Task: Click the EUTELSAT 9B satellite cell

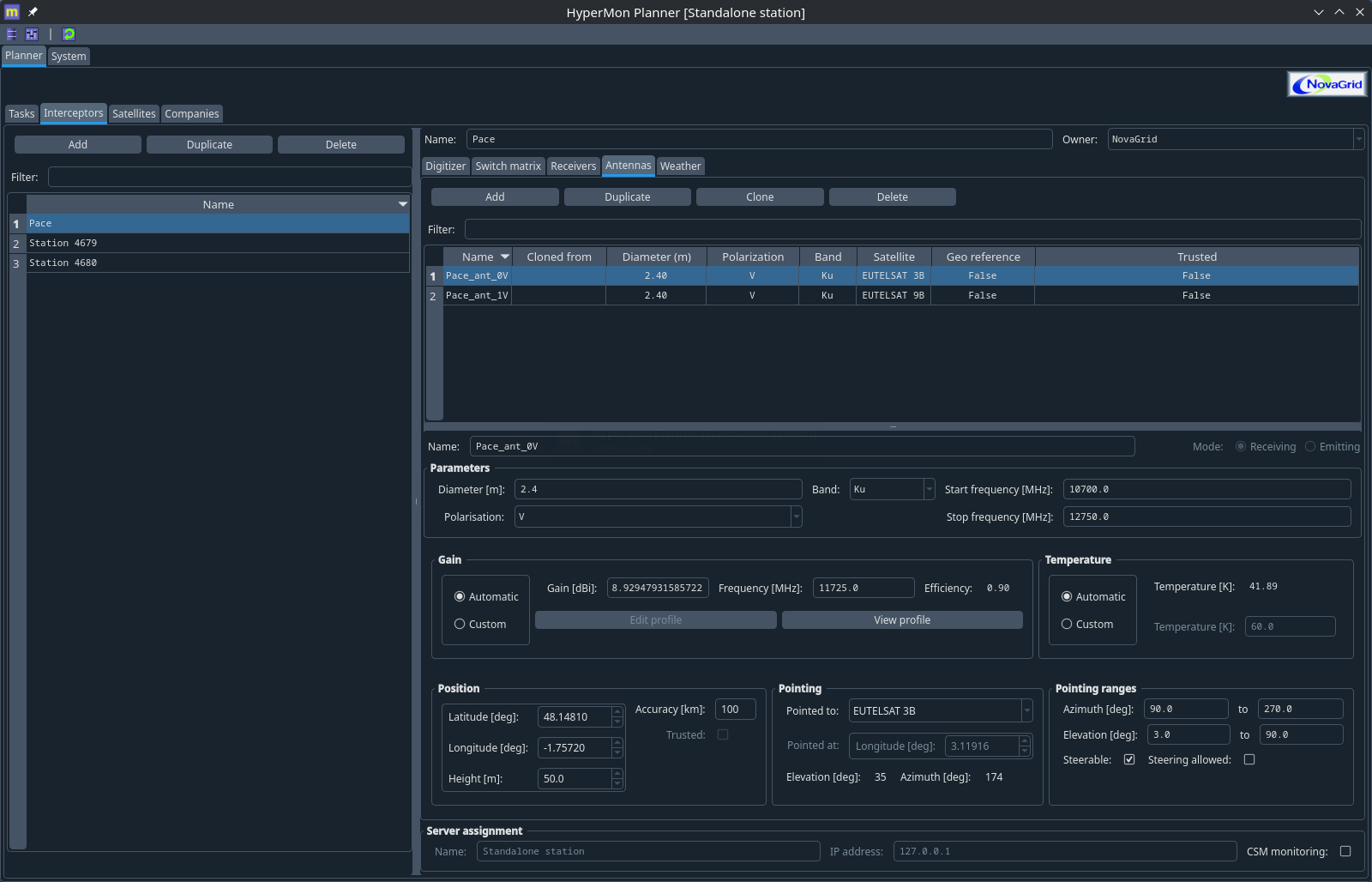Action: [893, 295]
